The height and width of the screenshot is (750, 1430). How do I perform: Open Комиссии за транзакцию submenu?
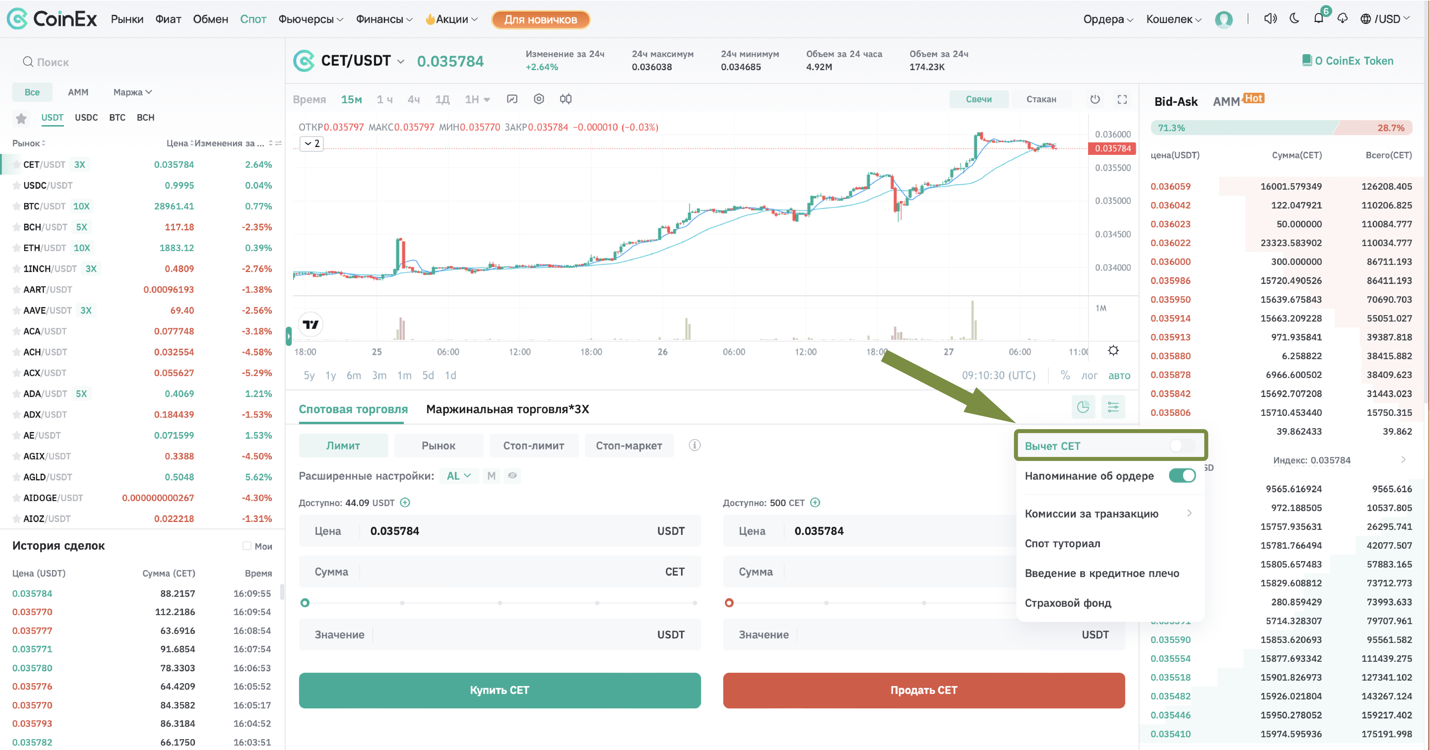(1109, 514)
